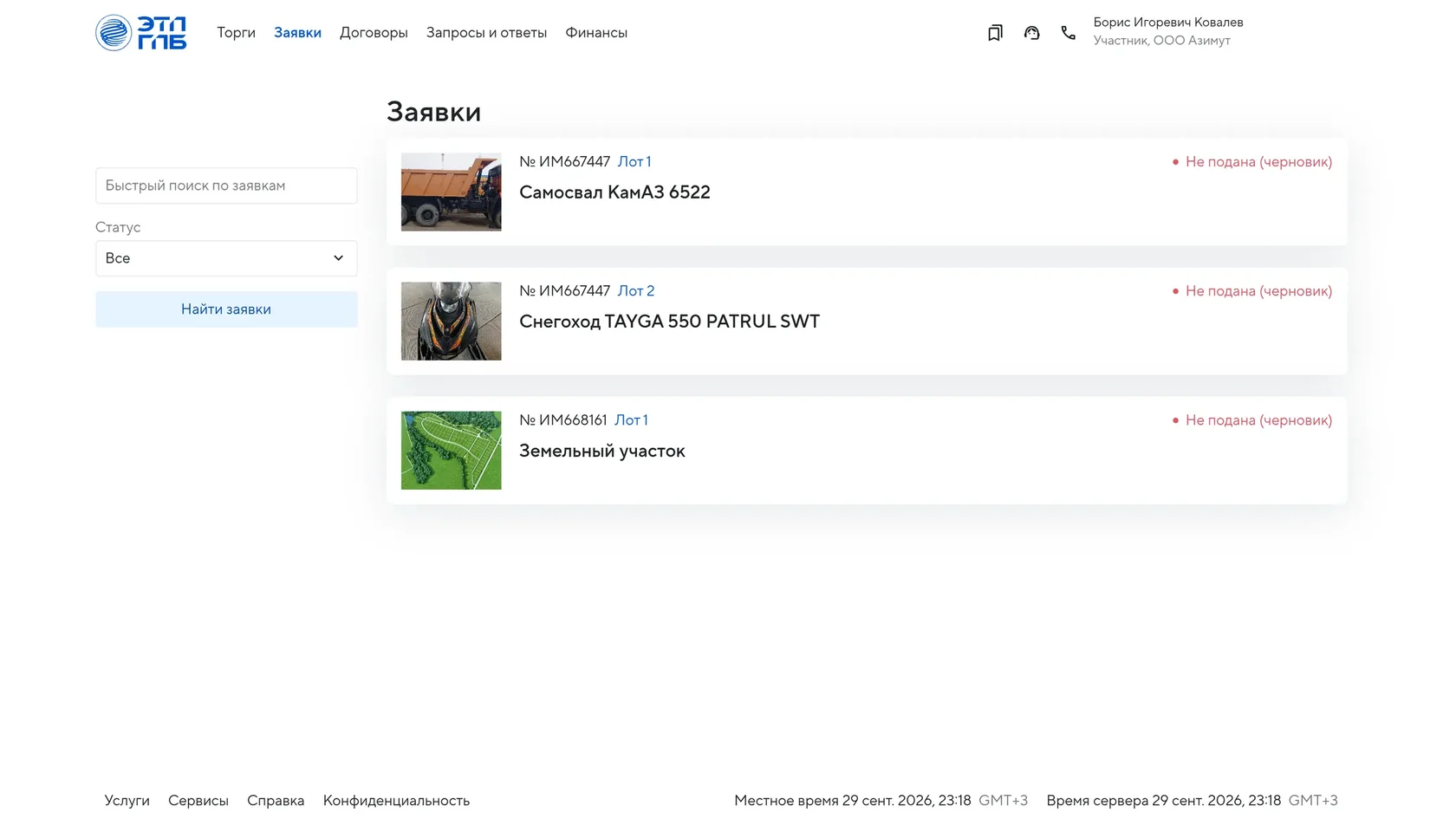Open Лот 1 link for Самосвал КамАЗ
This screenshot has height=819, width=1456.
(x=634, y=162)
